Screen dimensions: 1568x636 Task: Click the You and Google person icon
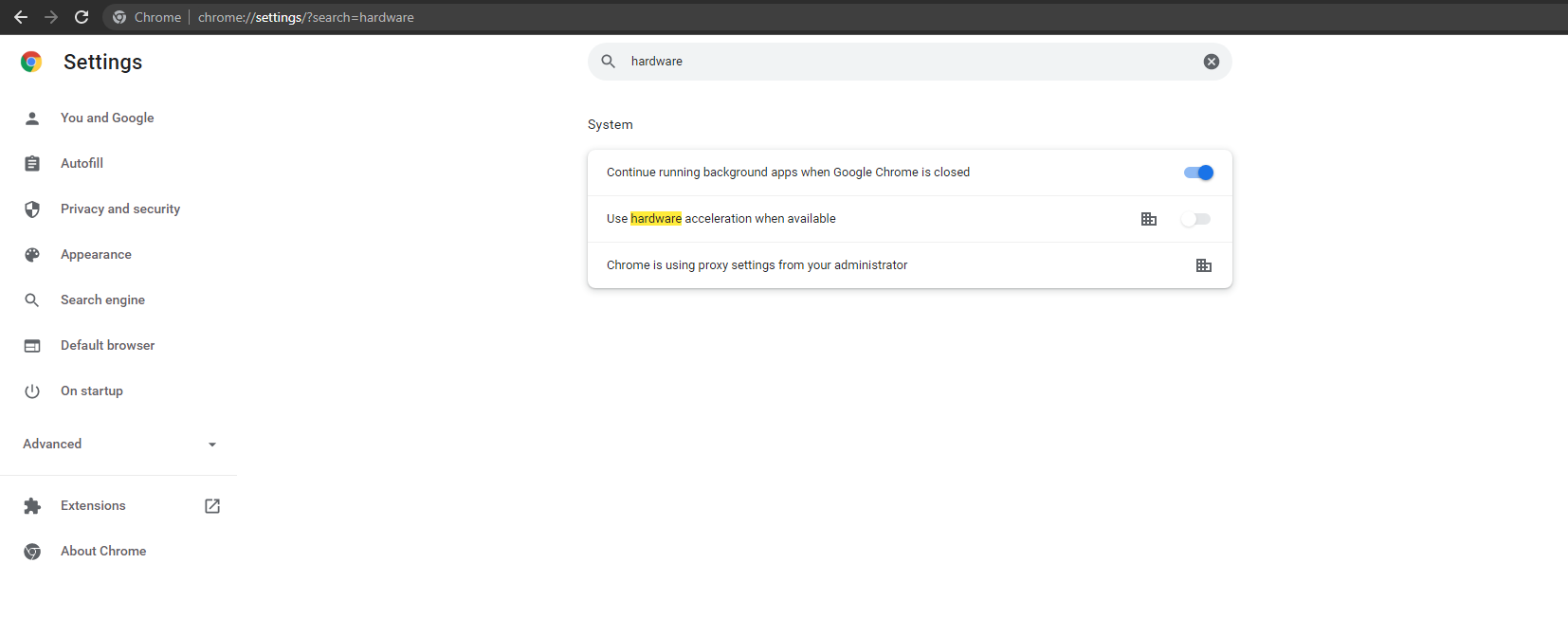point(32,118)
